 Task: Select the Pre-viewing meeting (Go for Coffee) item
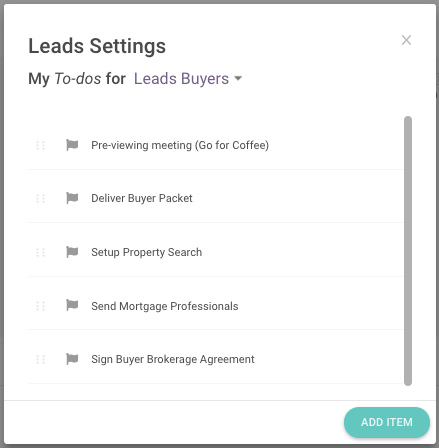[215, 145]
